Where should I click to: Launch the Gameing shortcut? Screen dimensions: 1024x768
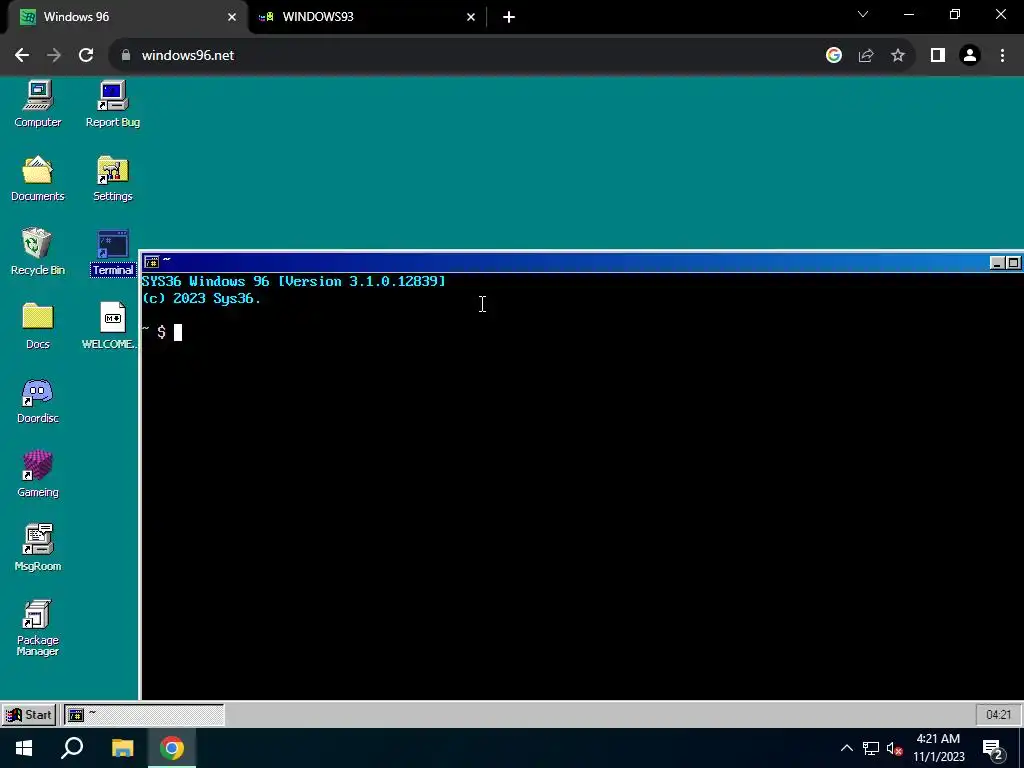[38, 474]
